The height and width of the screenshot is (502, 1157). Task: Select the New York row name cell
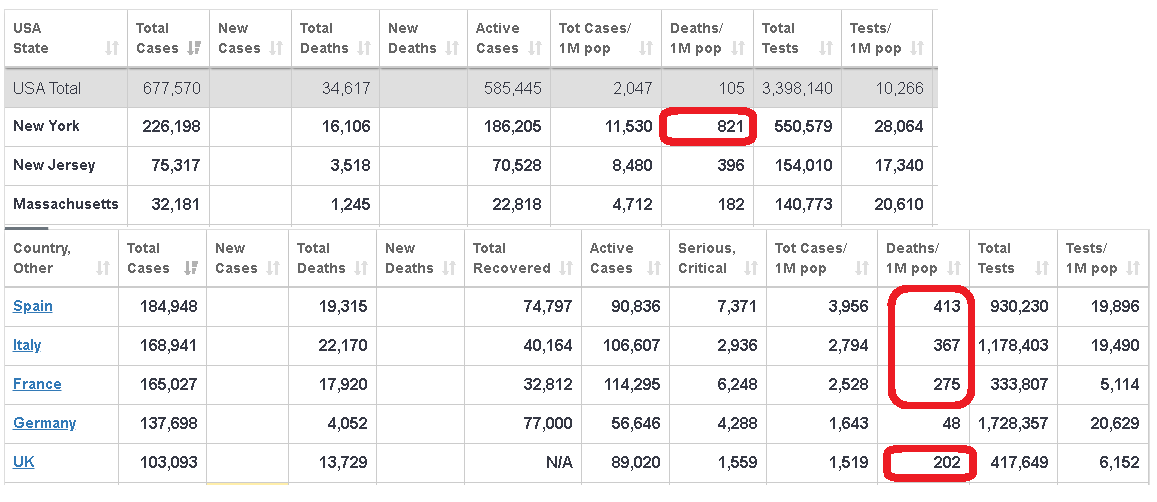coord(46,126)
